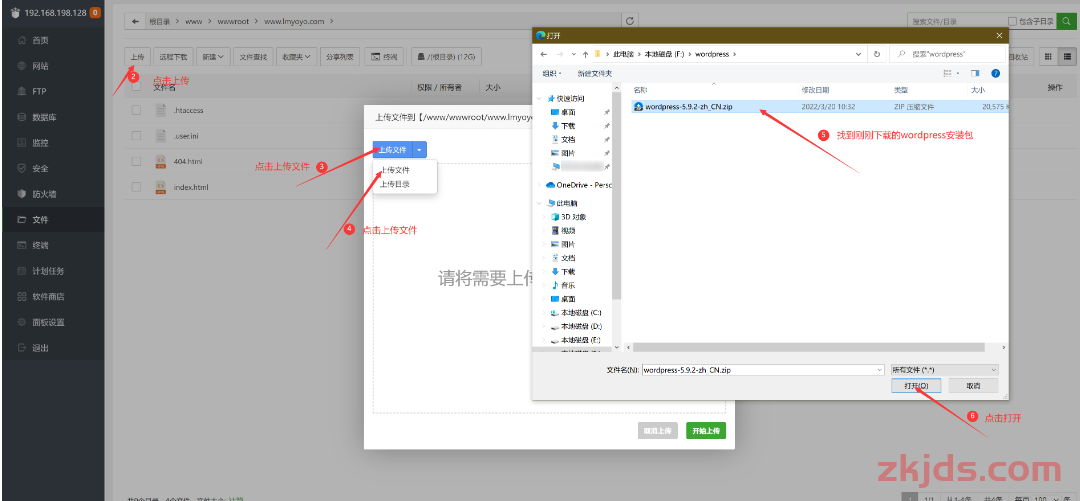Switch to list view in file panel

pos(1068,57)
